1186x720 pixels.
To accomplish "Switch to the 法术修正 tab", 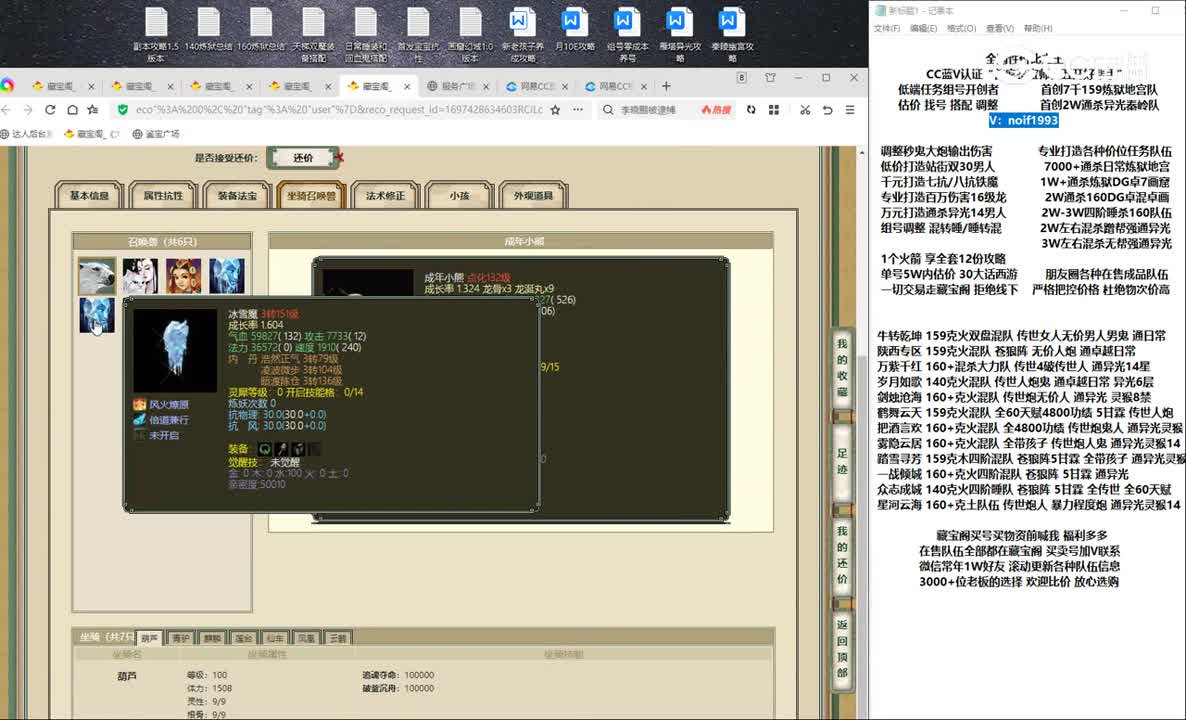I will point(386,195).
